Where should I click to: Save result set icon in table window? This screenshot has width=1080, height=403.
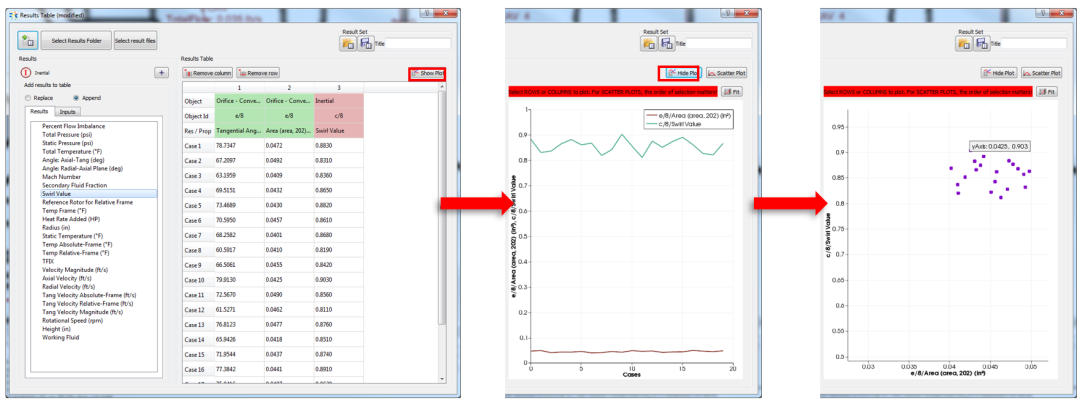(365, 43)
